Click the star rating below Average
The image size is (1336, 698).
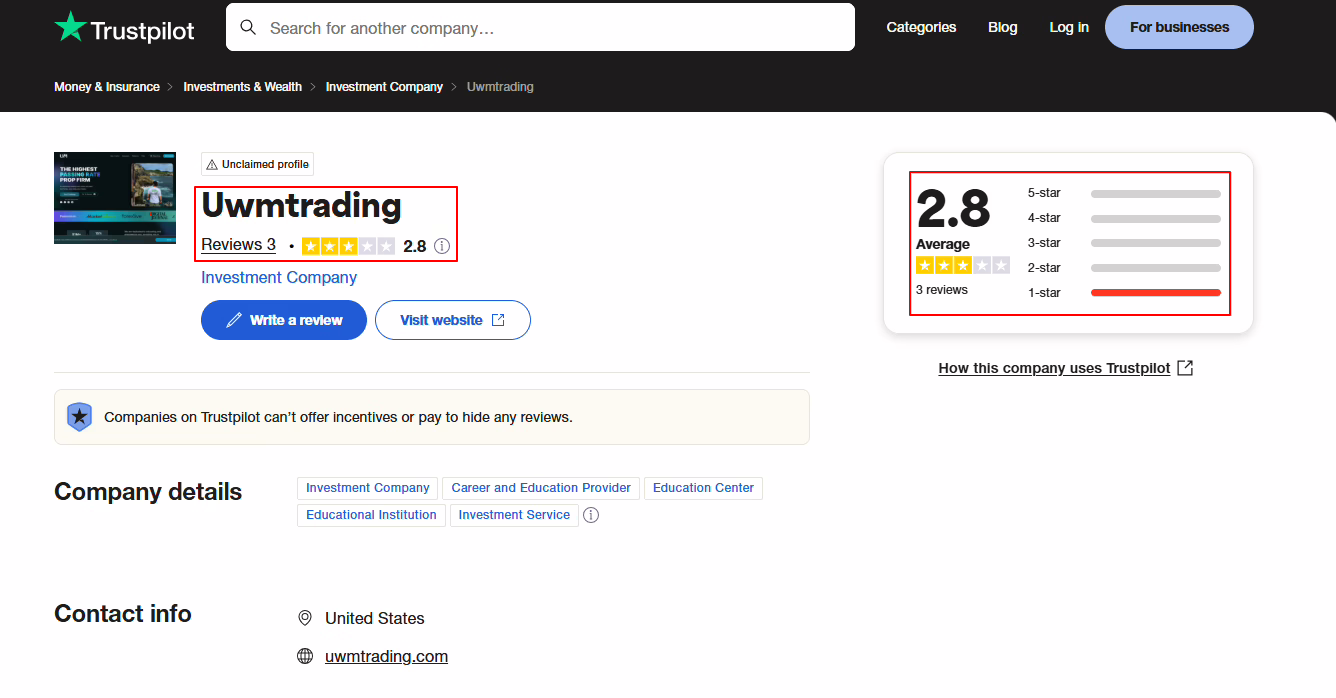click(963, 265)
